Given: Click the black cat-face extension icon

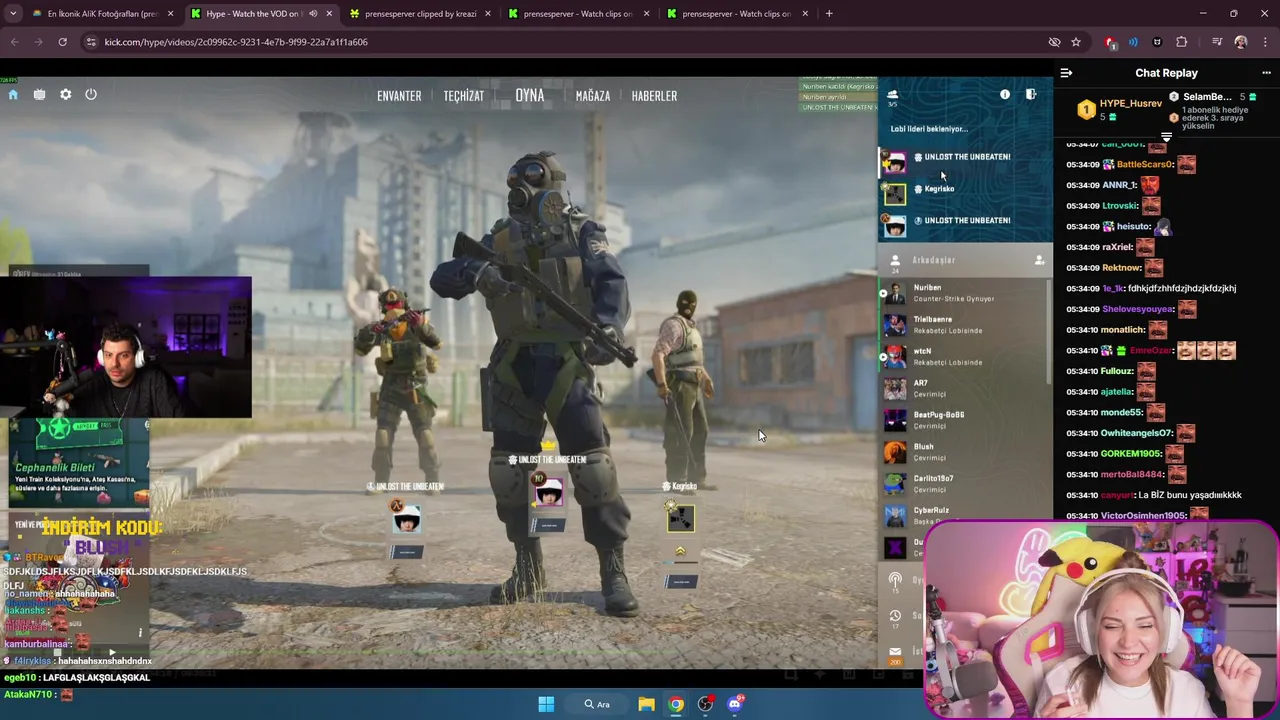Looking at the screenshot, I should 1157,42.
